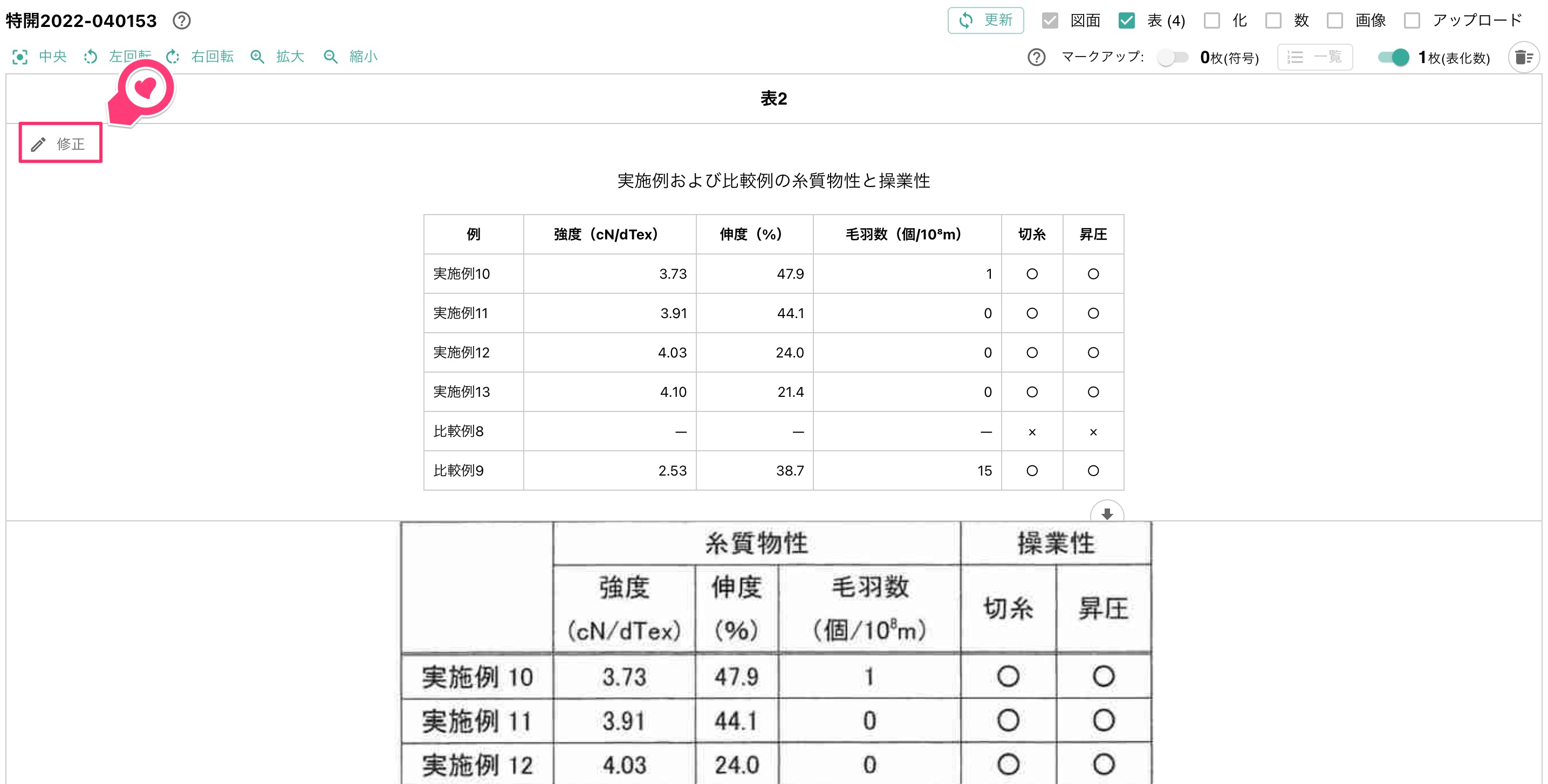Click the 表2 table title

click(774, 99)
